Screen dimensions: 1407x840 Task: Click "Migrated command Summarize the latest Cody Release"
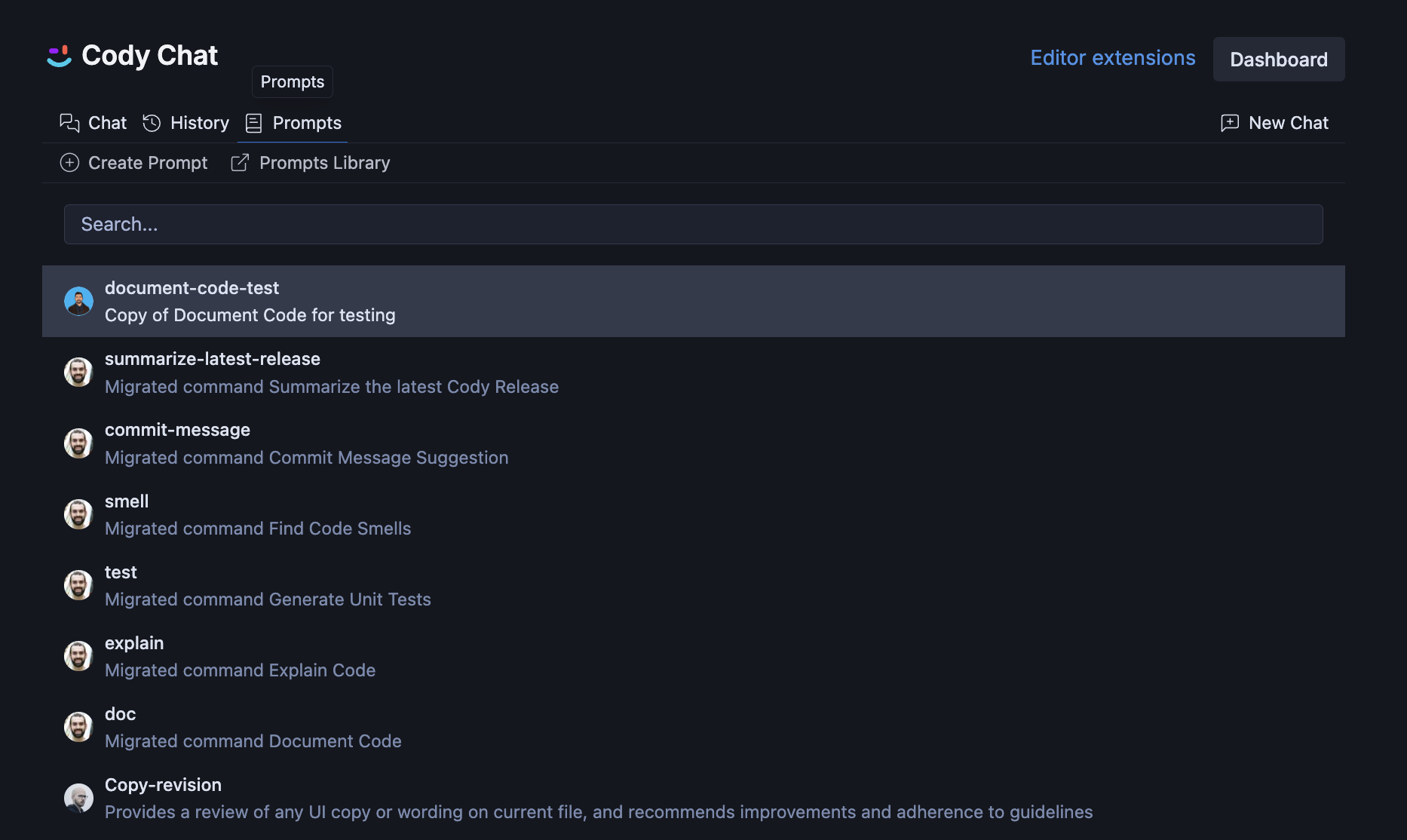point(332,387)
